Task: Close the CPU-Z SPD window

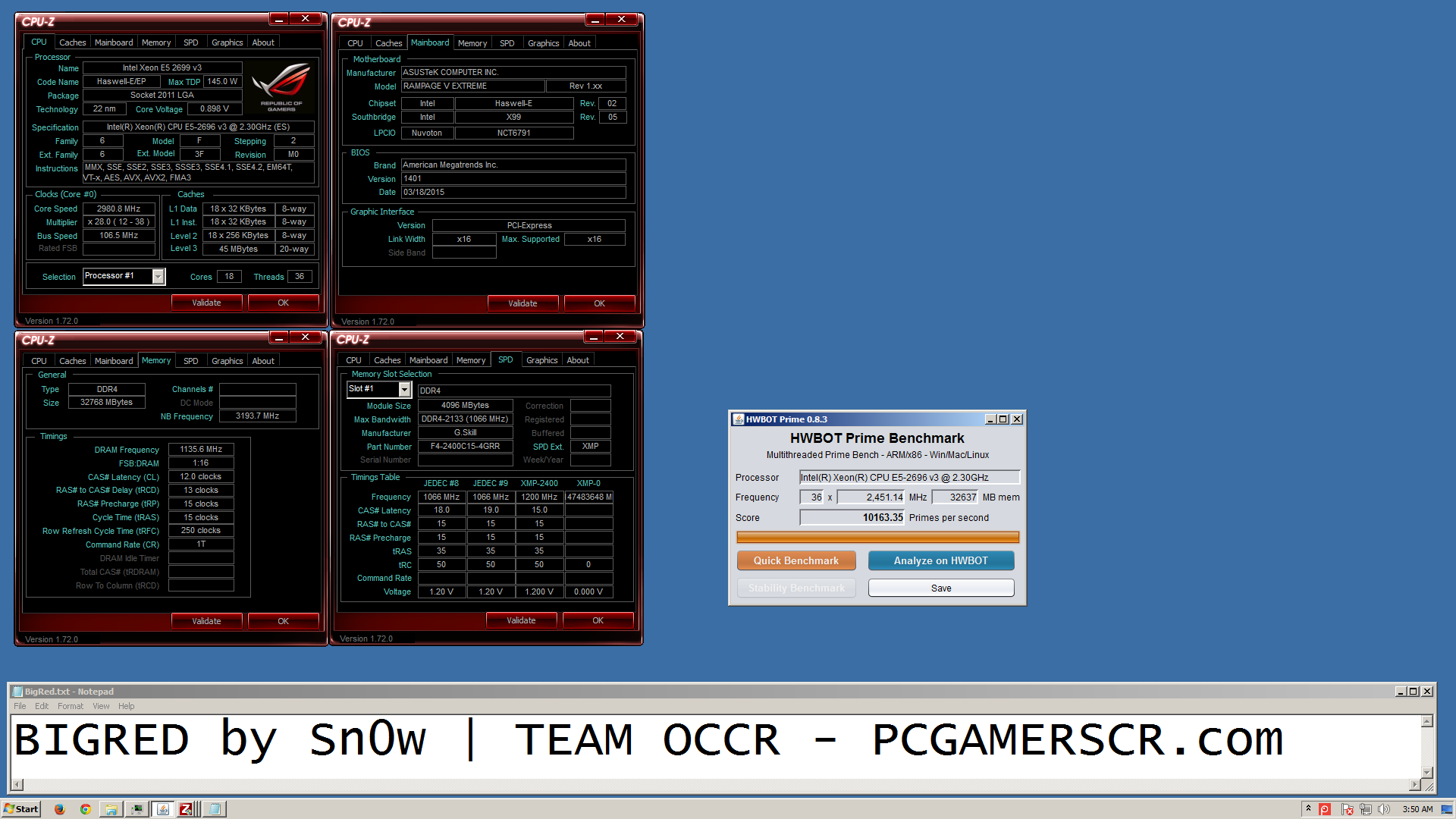Action: (x=620, y=336)
